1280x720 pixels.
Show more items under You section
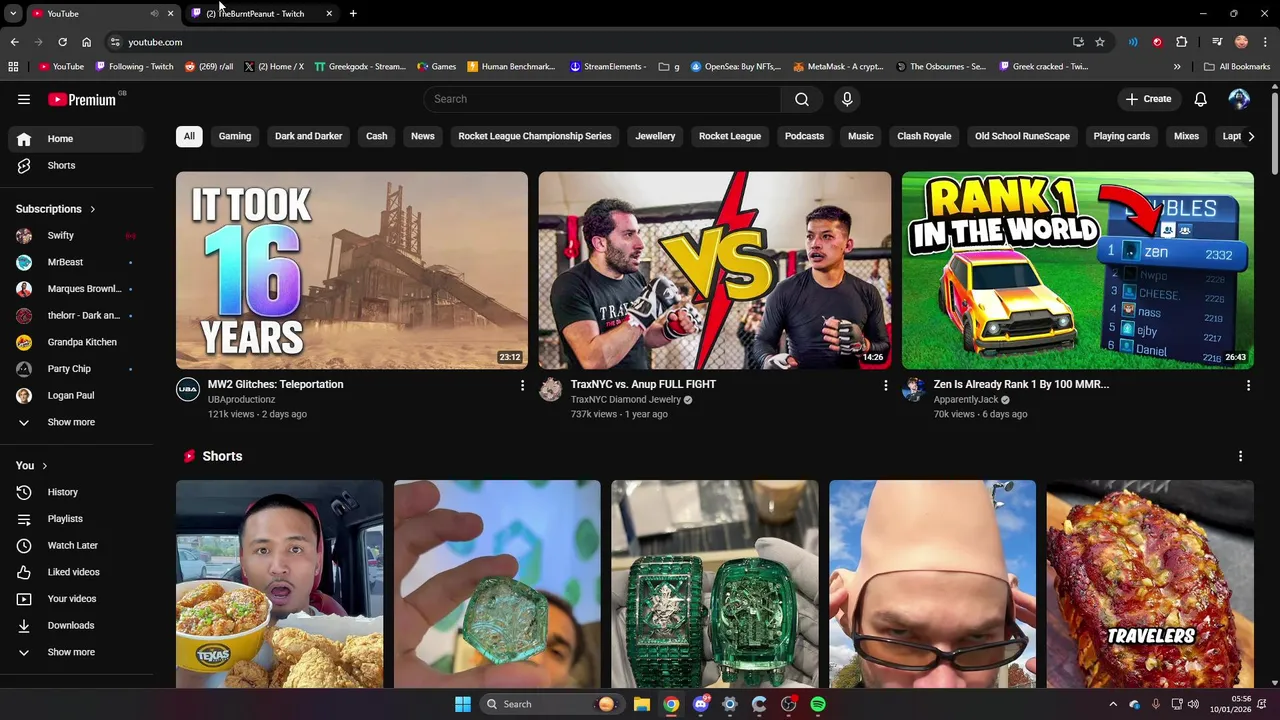(76, 652)
